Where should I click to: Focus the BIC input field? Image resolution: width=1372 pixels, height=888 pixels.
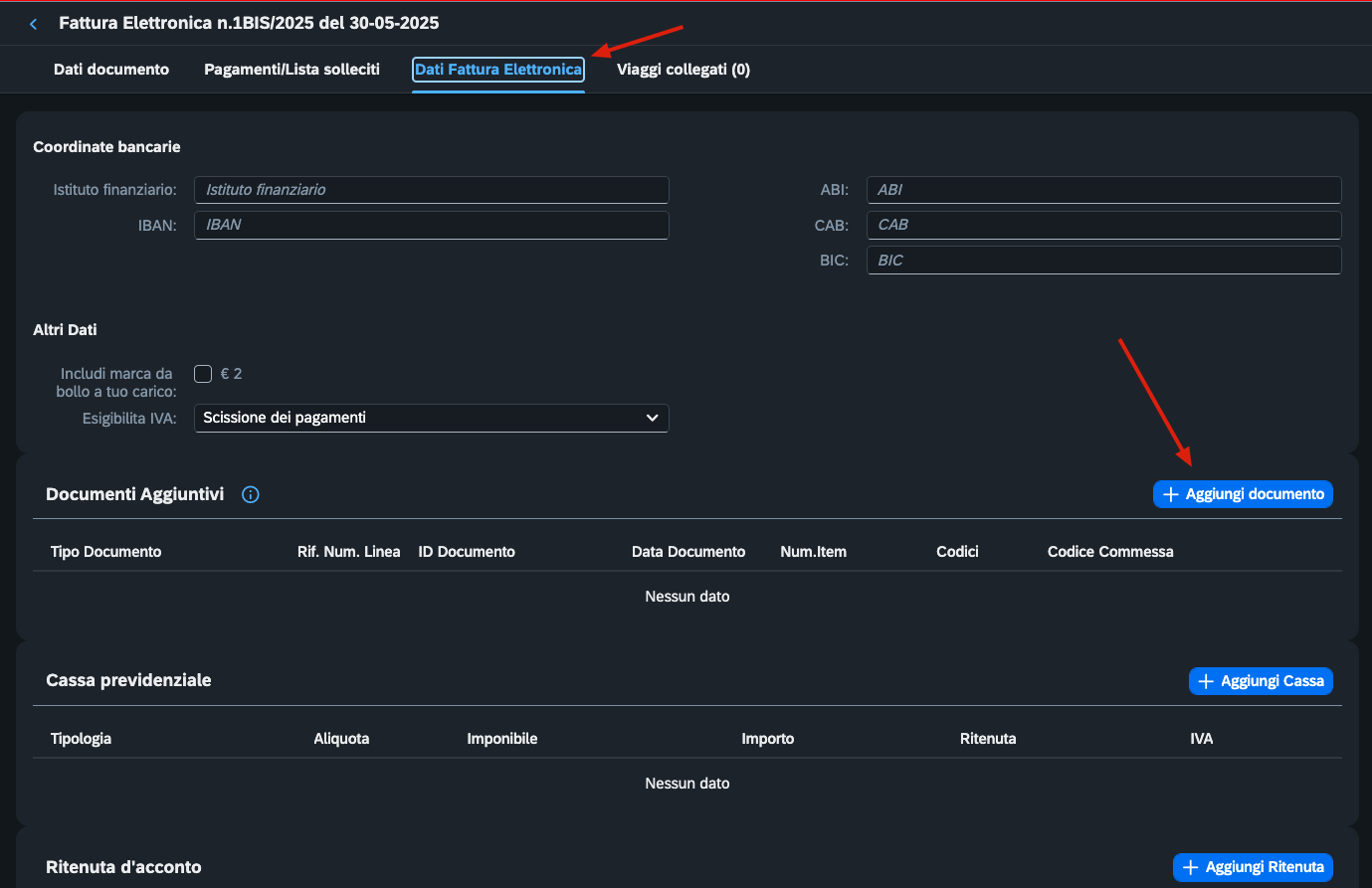pos(1103,261)
